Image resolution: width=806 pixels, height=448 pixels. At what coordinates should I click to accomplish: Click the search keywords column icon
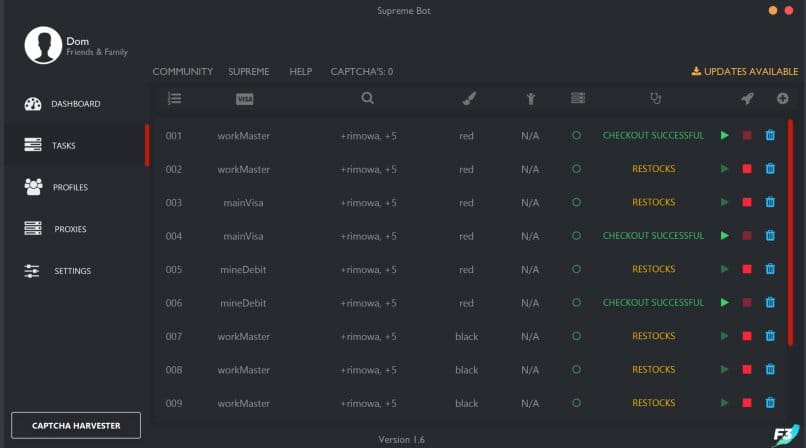368,98
